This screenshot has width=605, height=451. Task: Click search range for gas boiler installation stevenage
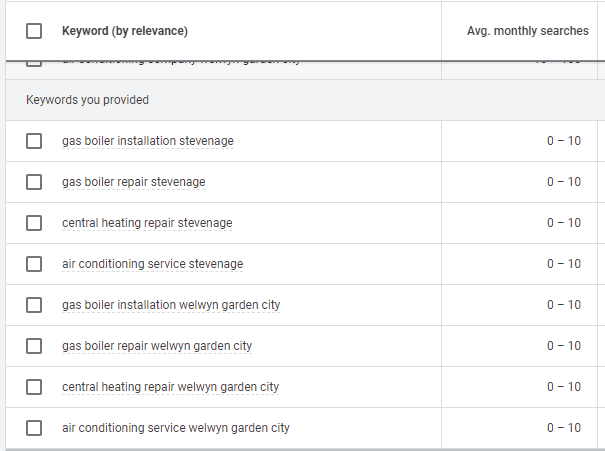pyautogui.click(x=563, y=141)
